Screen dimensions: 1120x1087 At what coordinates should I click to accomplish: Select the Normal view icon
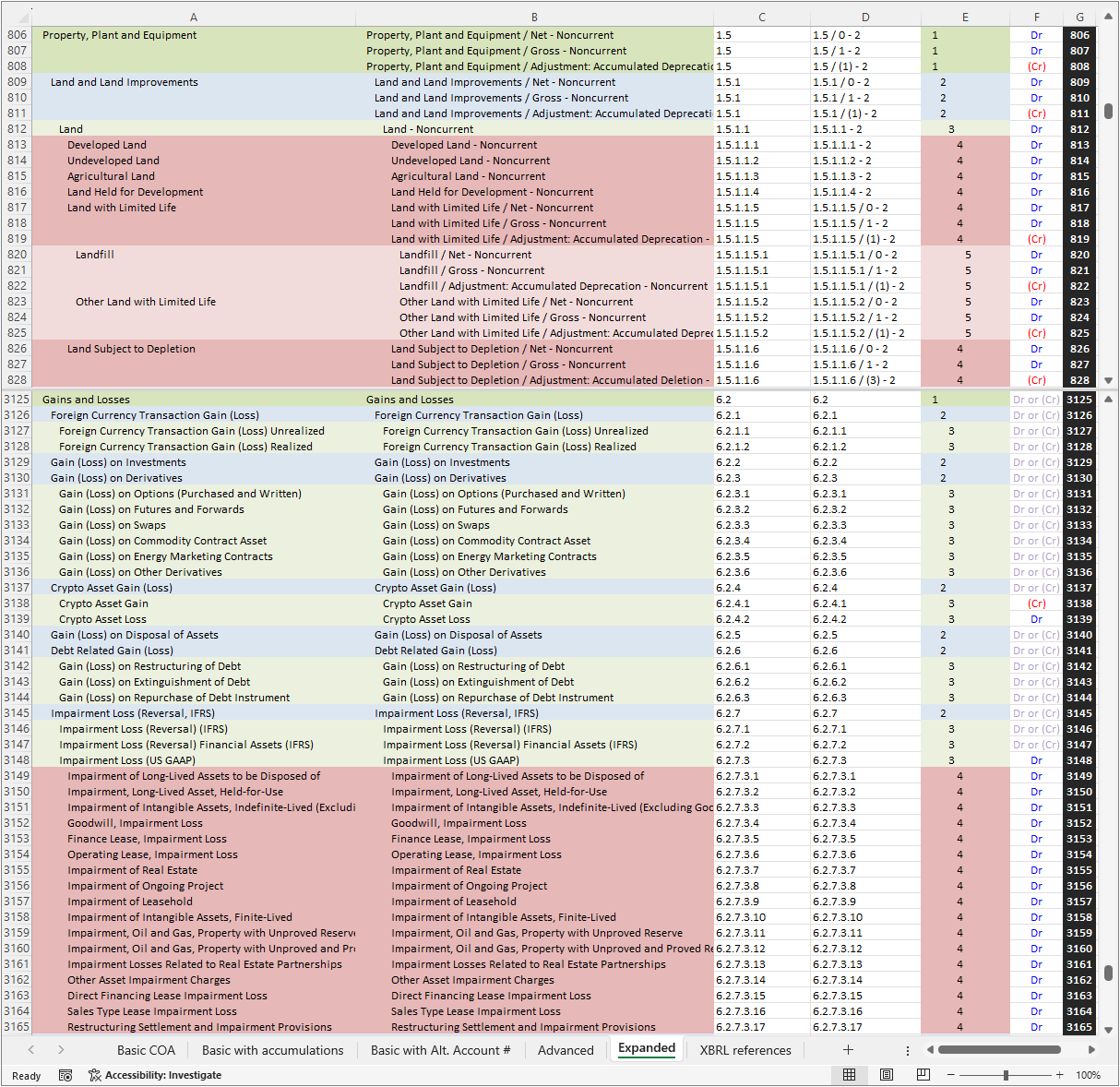(x=849, y=1075)
